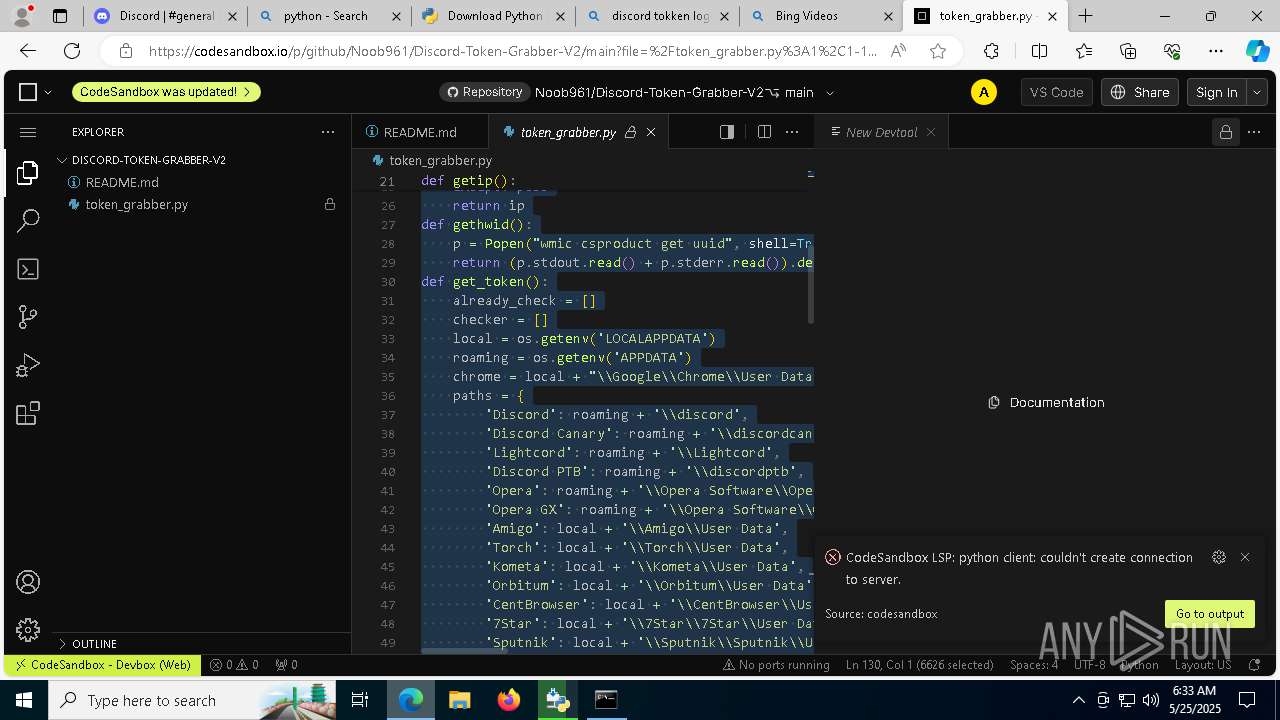
Task: Open the Extensions view
Action: [28, 413]
